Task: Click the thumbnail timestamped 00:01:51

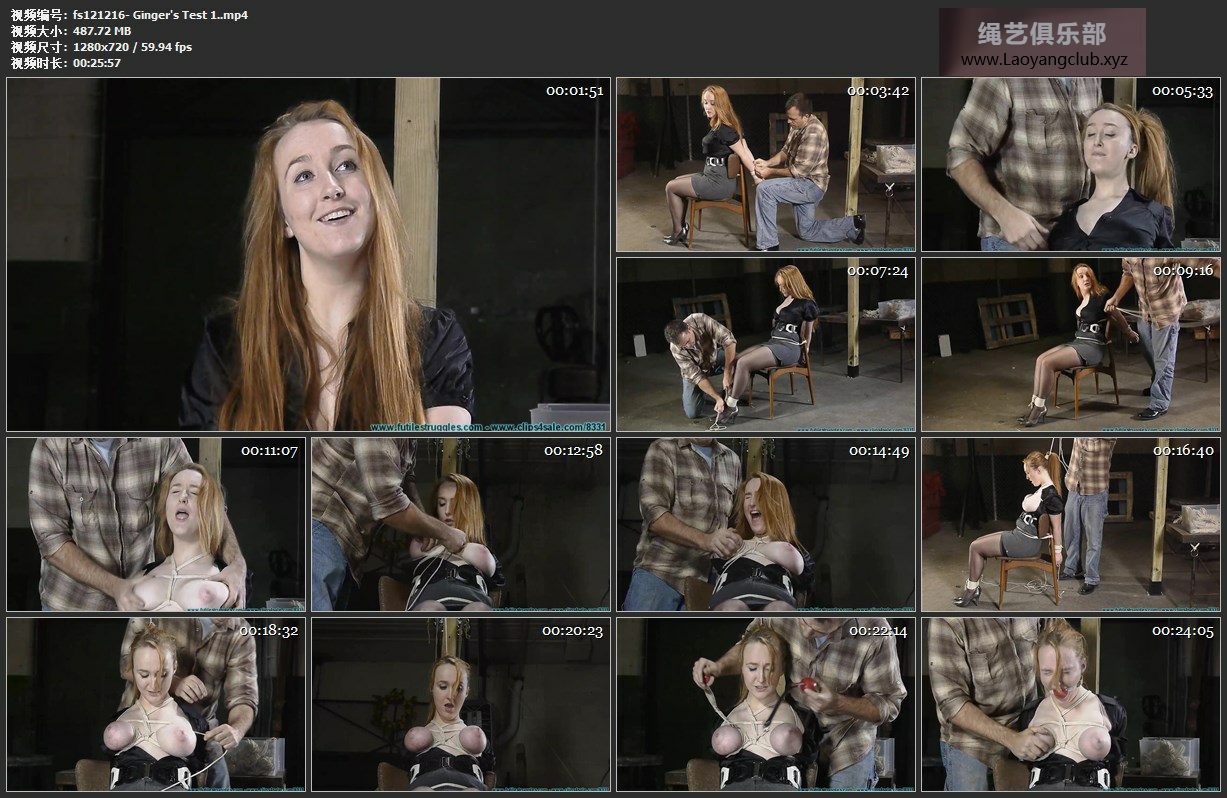Action: [x=308, y=254]
